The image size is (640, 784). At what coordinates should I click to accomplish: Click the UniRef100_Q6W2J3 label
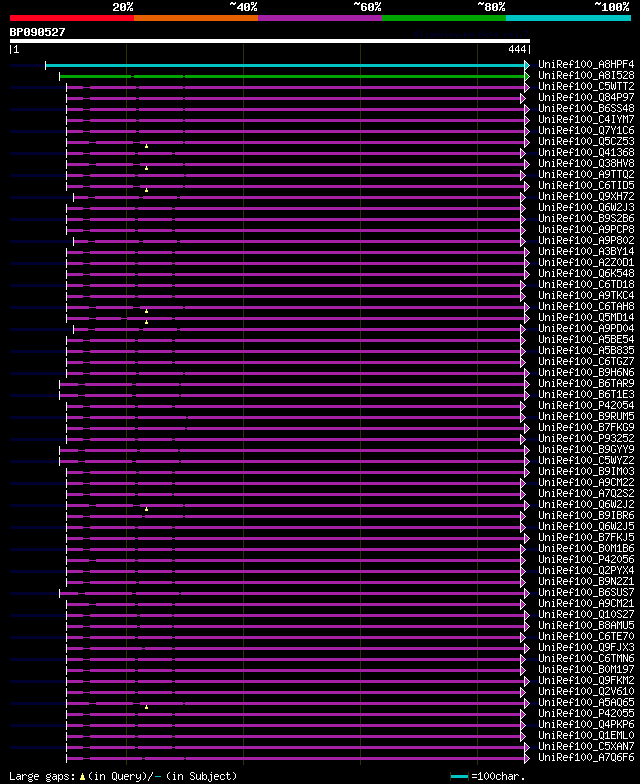pos(586,208)
